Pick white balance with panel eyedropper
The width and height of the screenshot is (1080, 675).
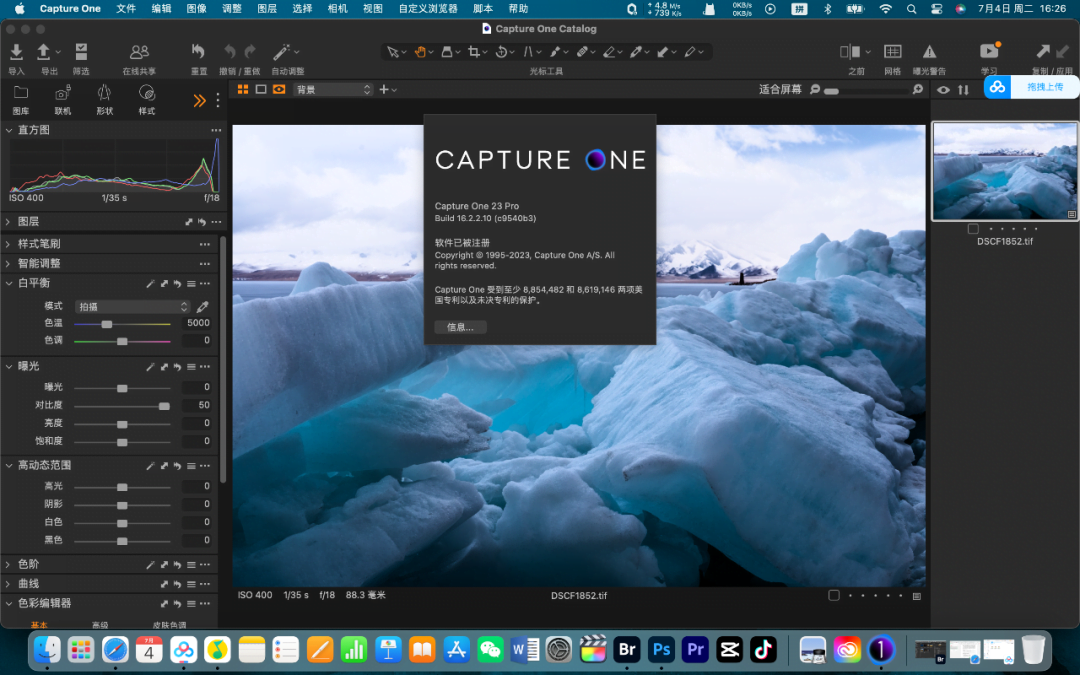tap(203, 307)
